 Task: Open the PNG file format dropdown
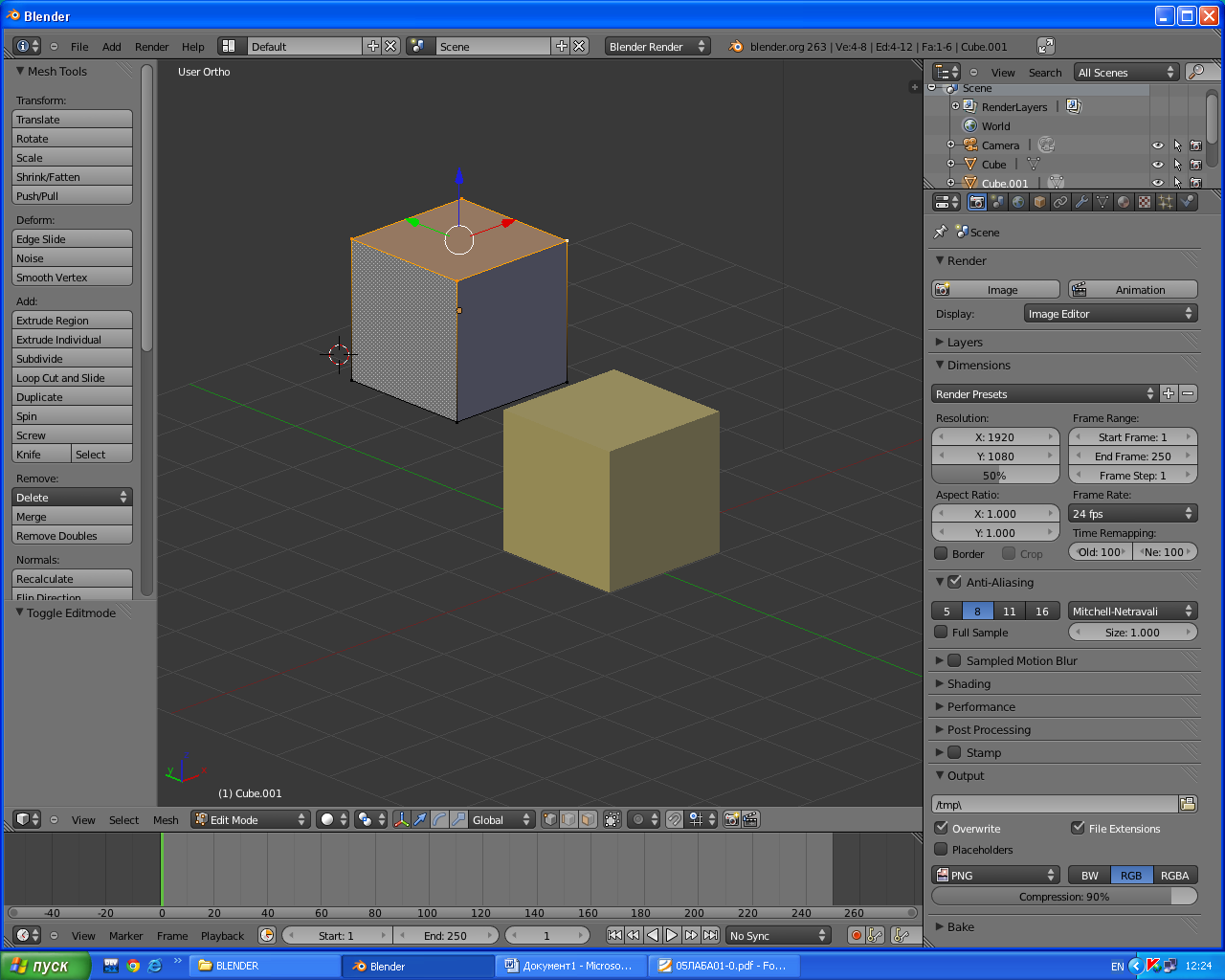(995, 875)
